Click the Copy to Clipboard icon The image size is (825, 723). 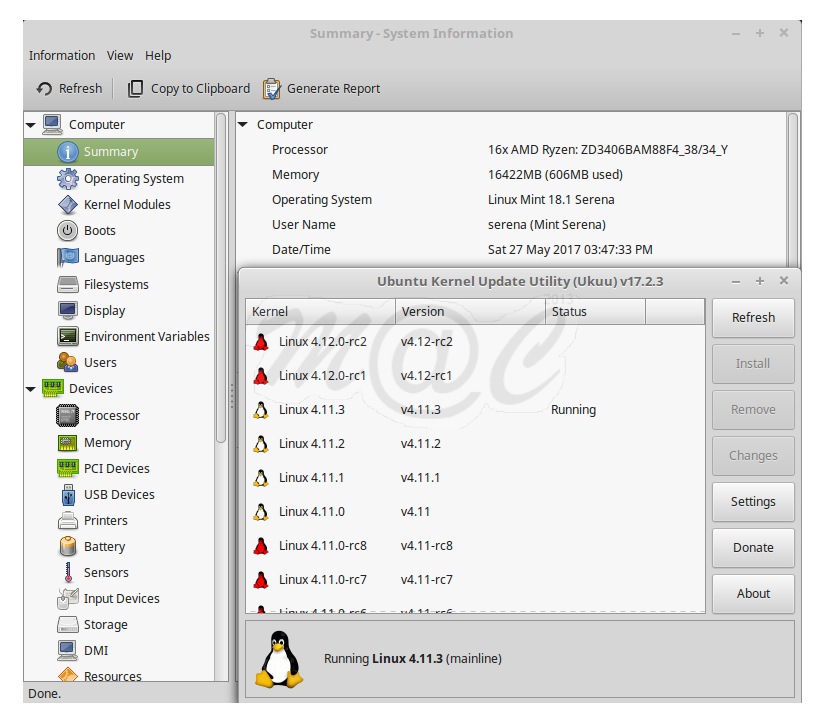tap(135, 89)
